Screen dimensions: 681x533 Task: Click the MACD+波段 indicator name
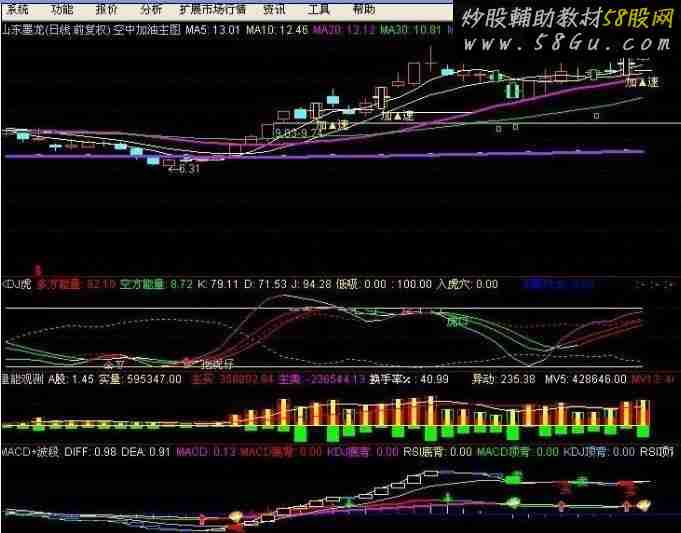pyautogui.click(x=29, y=452)
